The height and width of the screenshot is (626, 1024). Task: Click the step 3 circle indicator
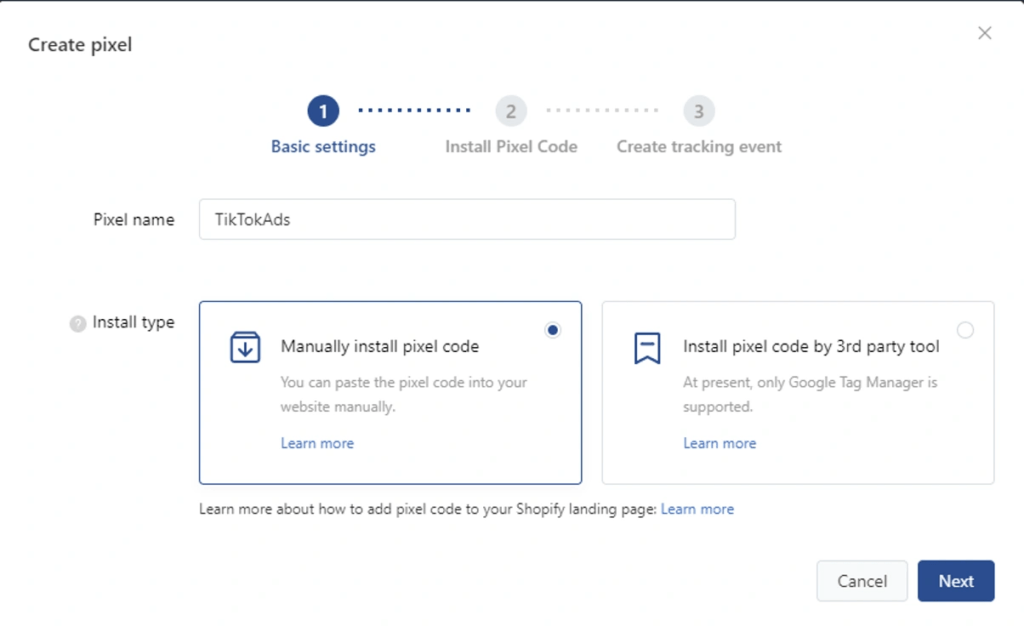[x=699, y=111]
